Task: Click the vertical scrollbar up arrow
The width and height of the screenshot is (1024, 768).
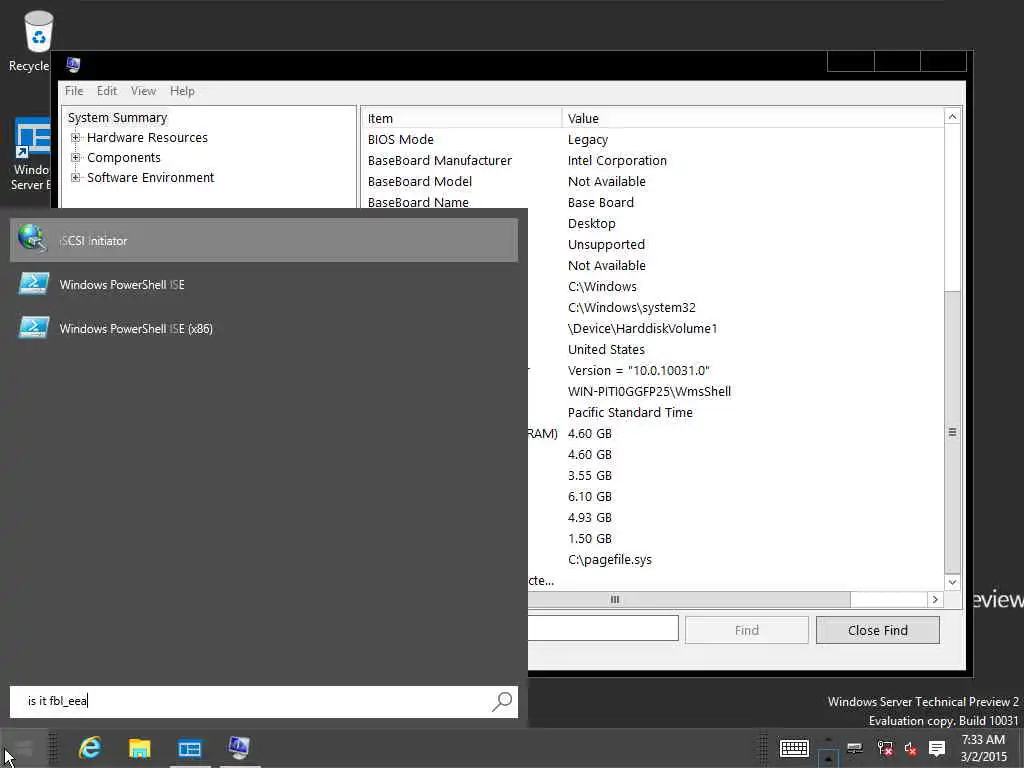Action: [x=952, y=117]
